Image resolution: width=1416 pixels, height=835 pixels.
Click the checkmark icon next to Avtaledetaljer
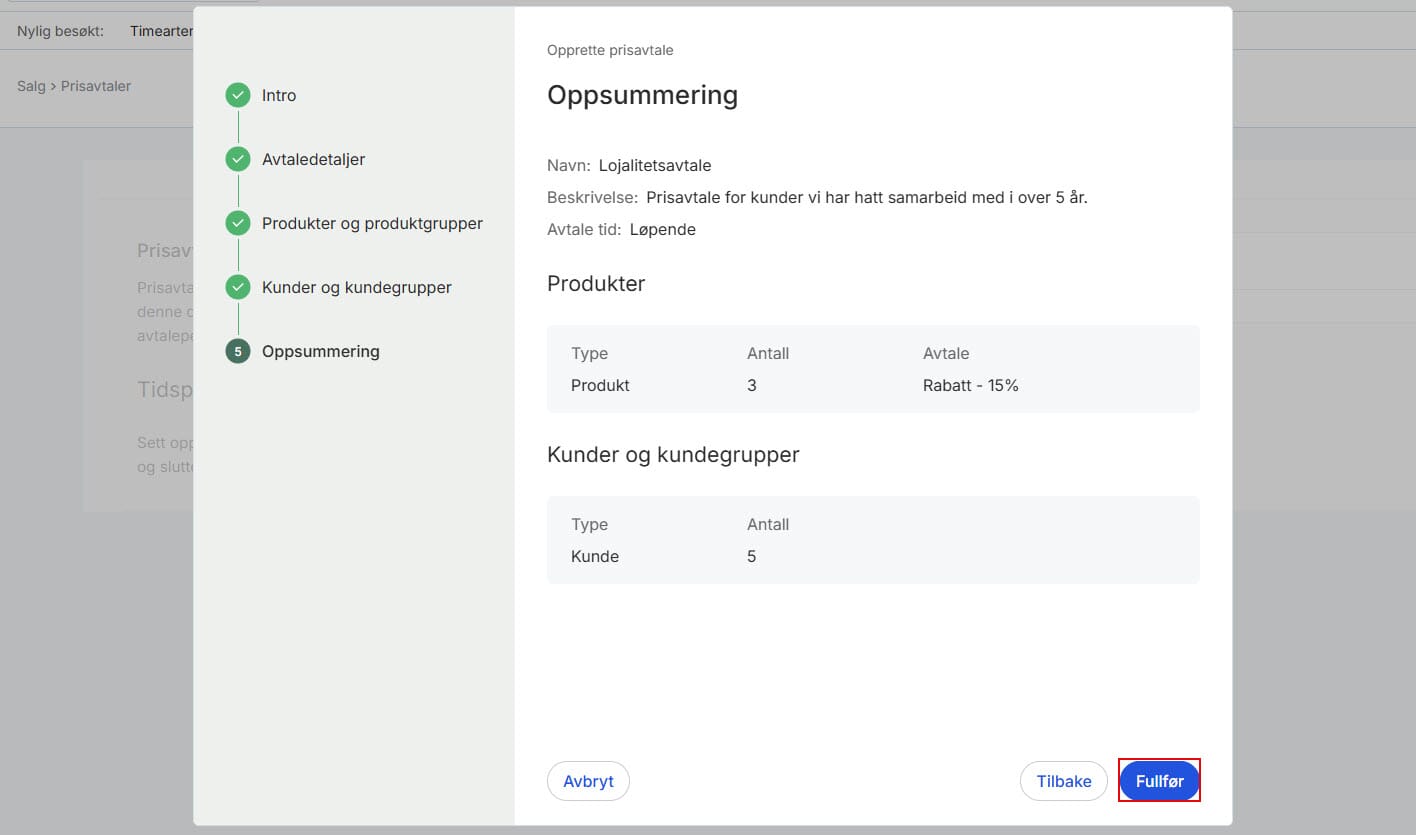point(238,160)
